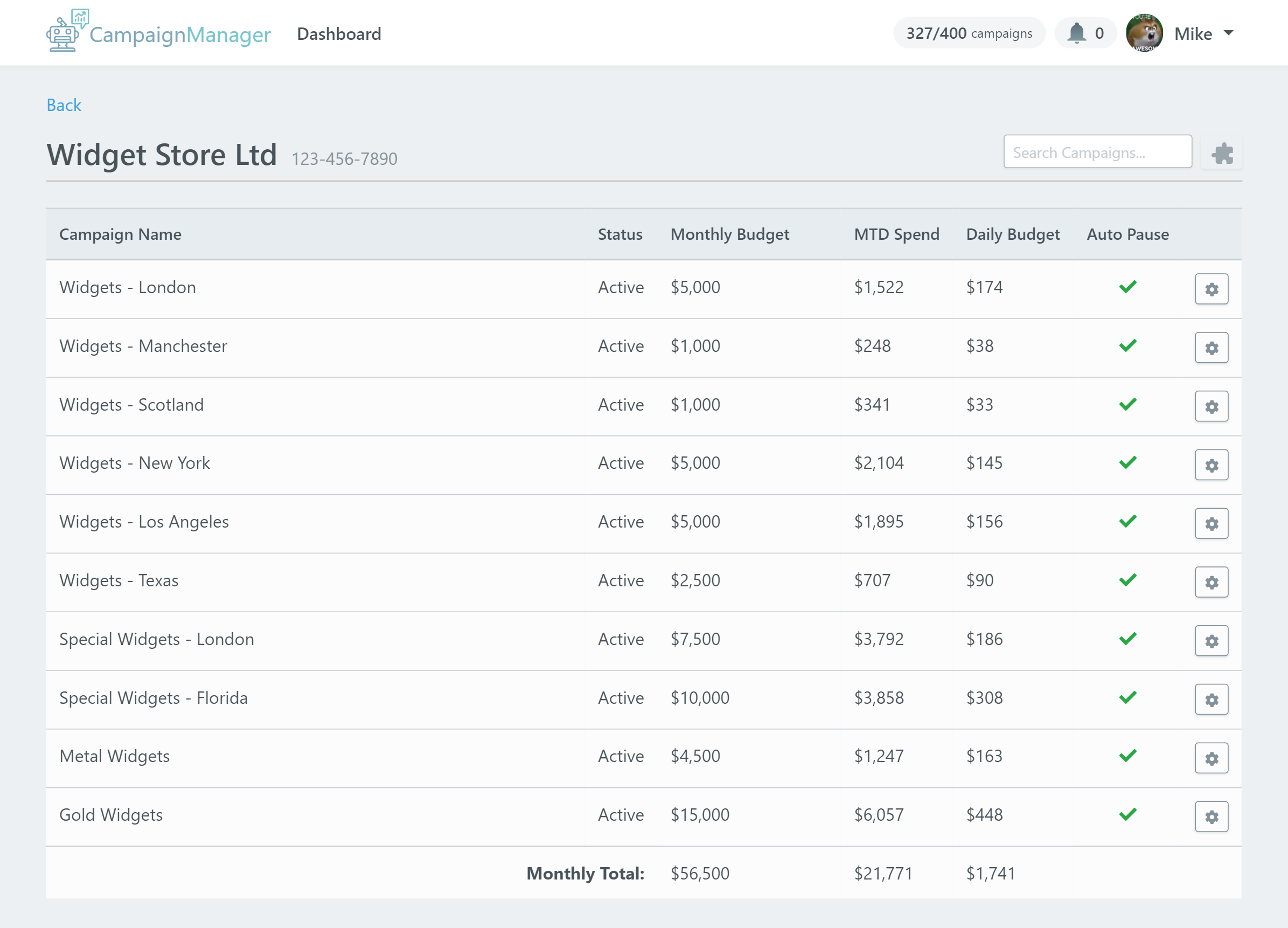Click the $21,771 total MTD spend

click(883, 874)
